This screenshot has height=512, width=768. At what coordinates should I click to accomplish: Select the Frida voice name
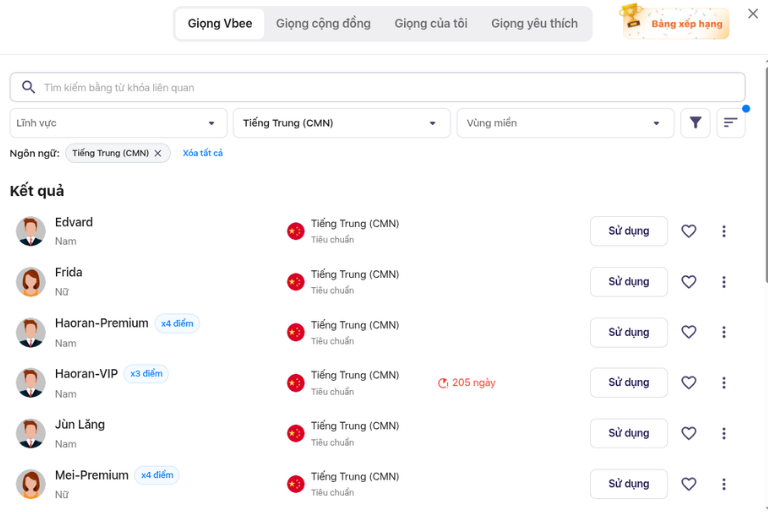pos(69,272)
